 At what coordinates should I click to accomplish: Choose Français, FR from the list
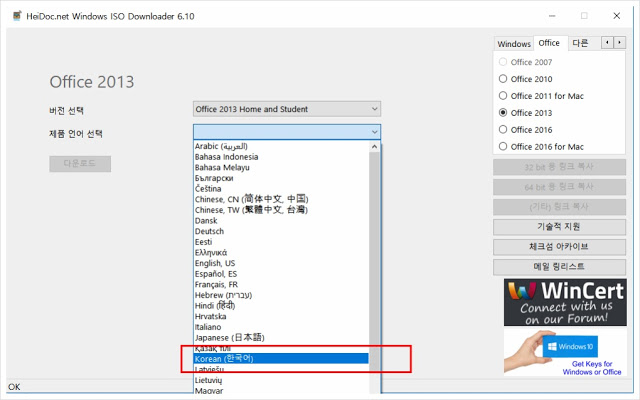click(281, 284)
